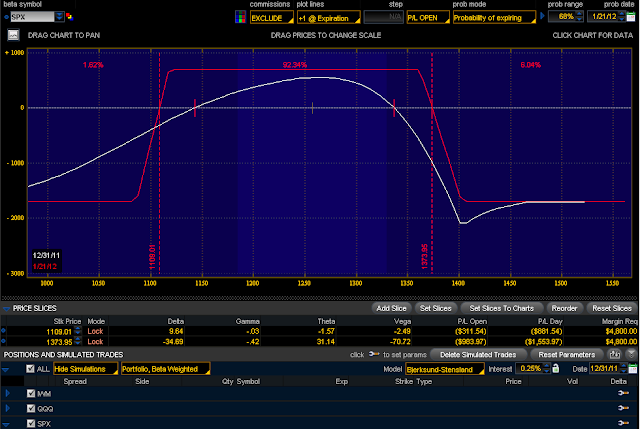The image size is (640, 429).
Task: Adjust stock price stepper for 1109.01
Action: [x=78, y=331]
